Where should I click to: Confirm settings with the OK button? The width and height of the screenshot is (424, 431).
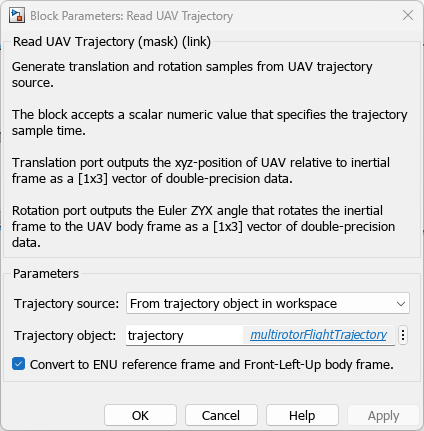click(140, 415)
